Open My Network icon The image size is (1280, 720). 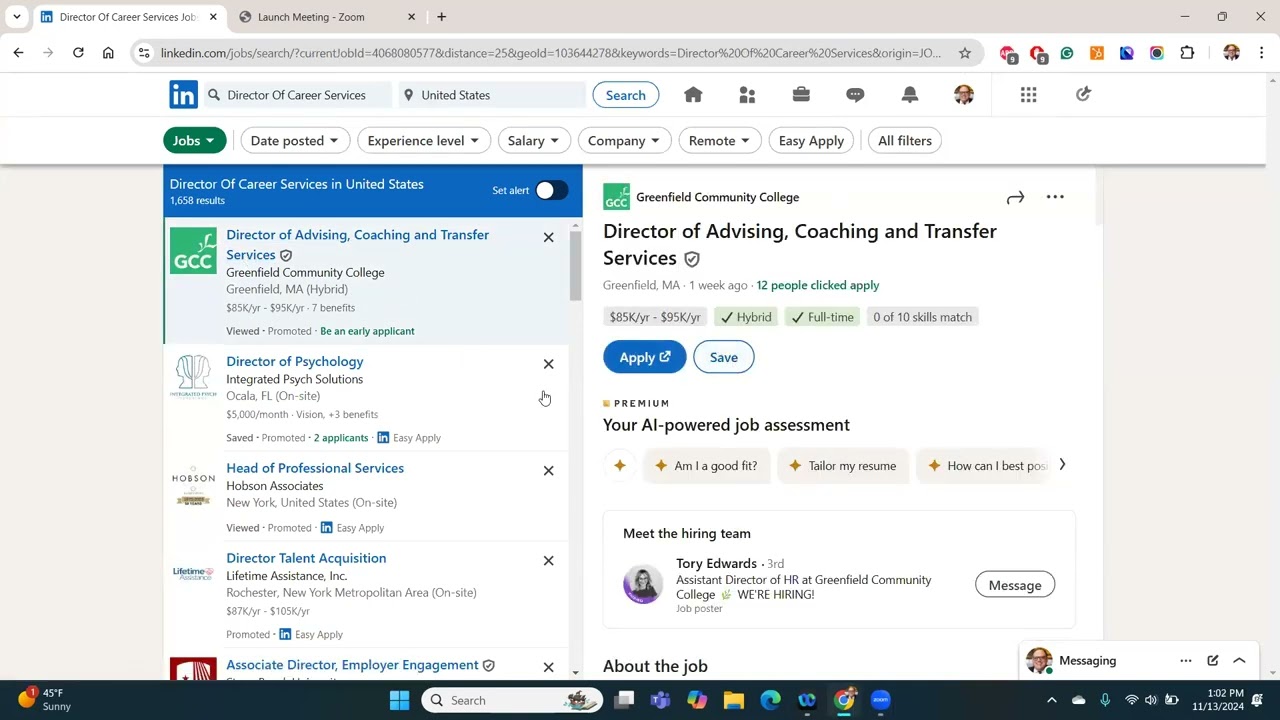point(747,94)
